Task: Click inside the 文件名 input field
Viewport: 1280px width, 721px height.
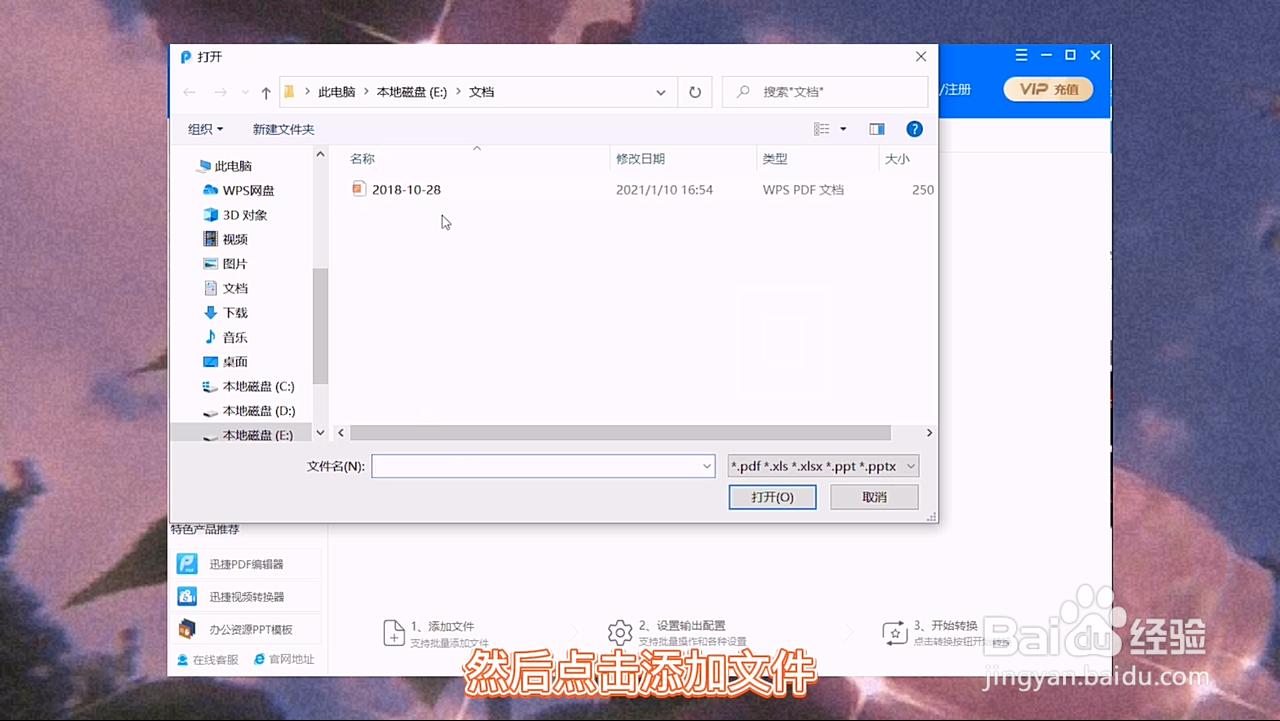Action: (x=540, y=465)
